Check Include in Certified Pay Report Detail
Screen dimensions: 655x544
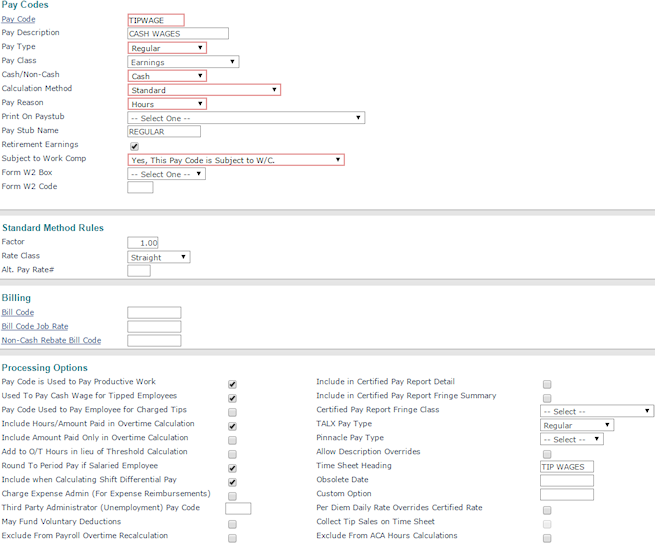point(547,383)
